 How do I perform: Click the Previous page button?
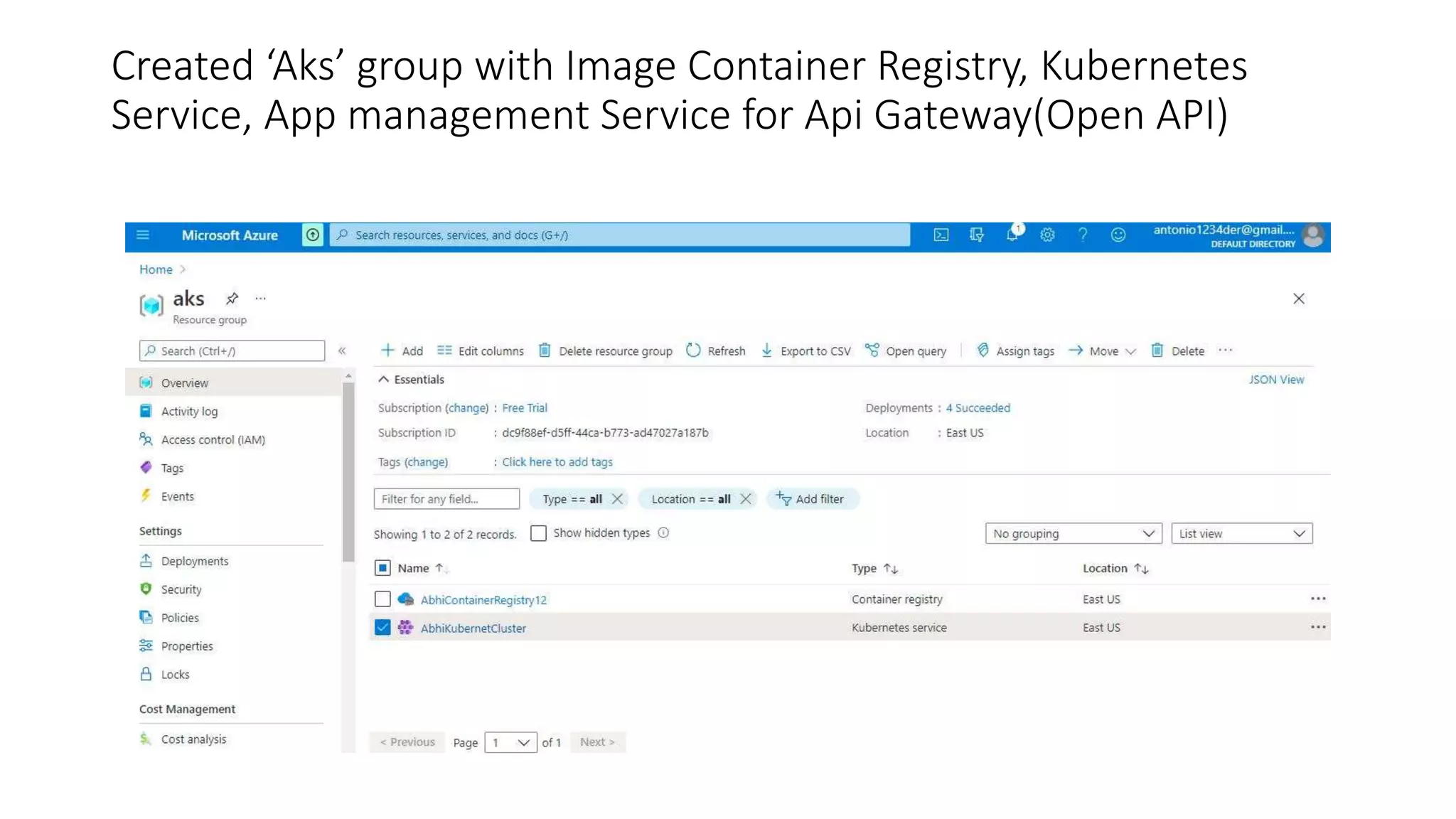pos(407,742)
